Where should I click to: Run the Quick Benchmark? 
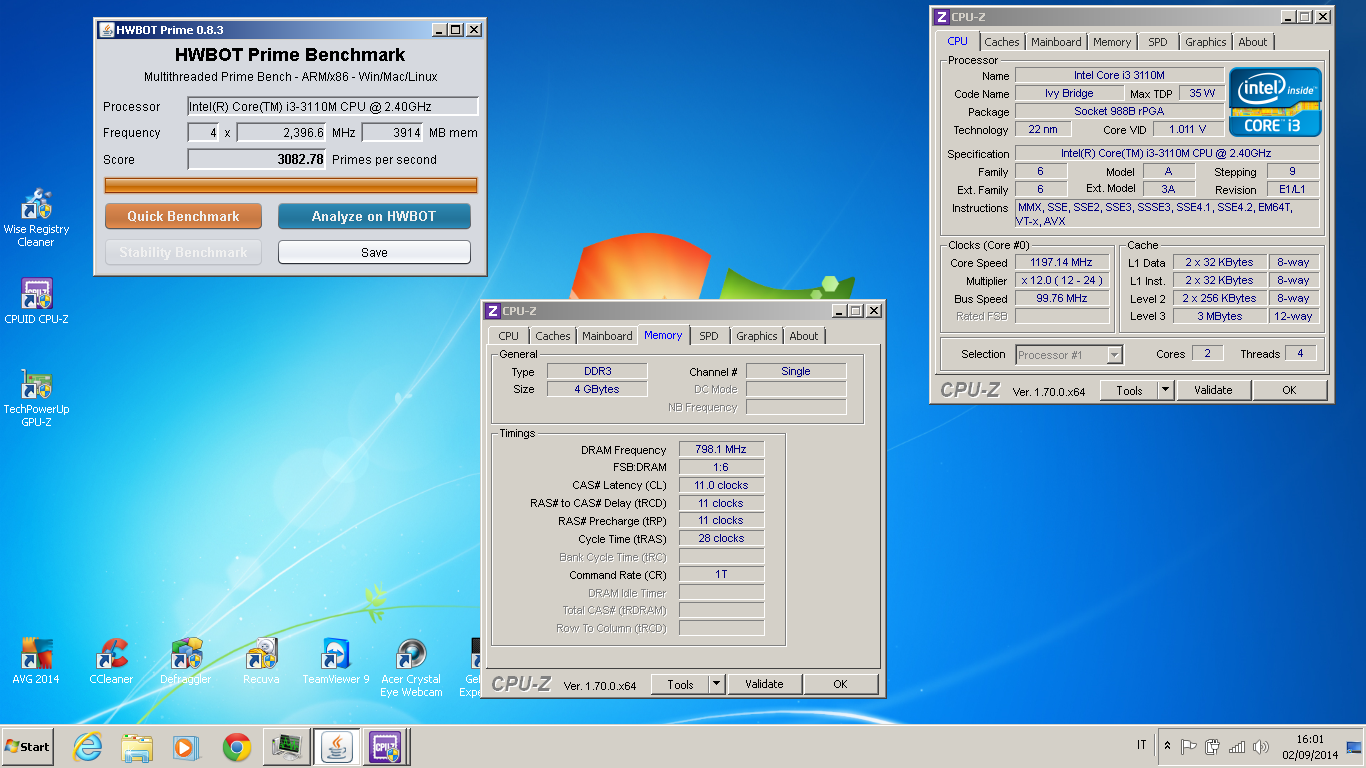(183, 216)
